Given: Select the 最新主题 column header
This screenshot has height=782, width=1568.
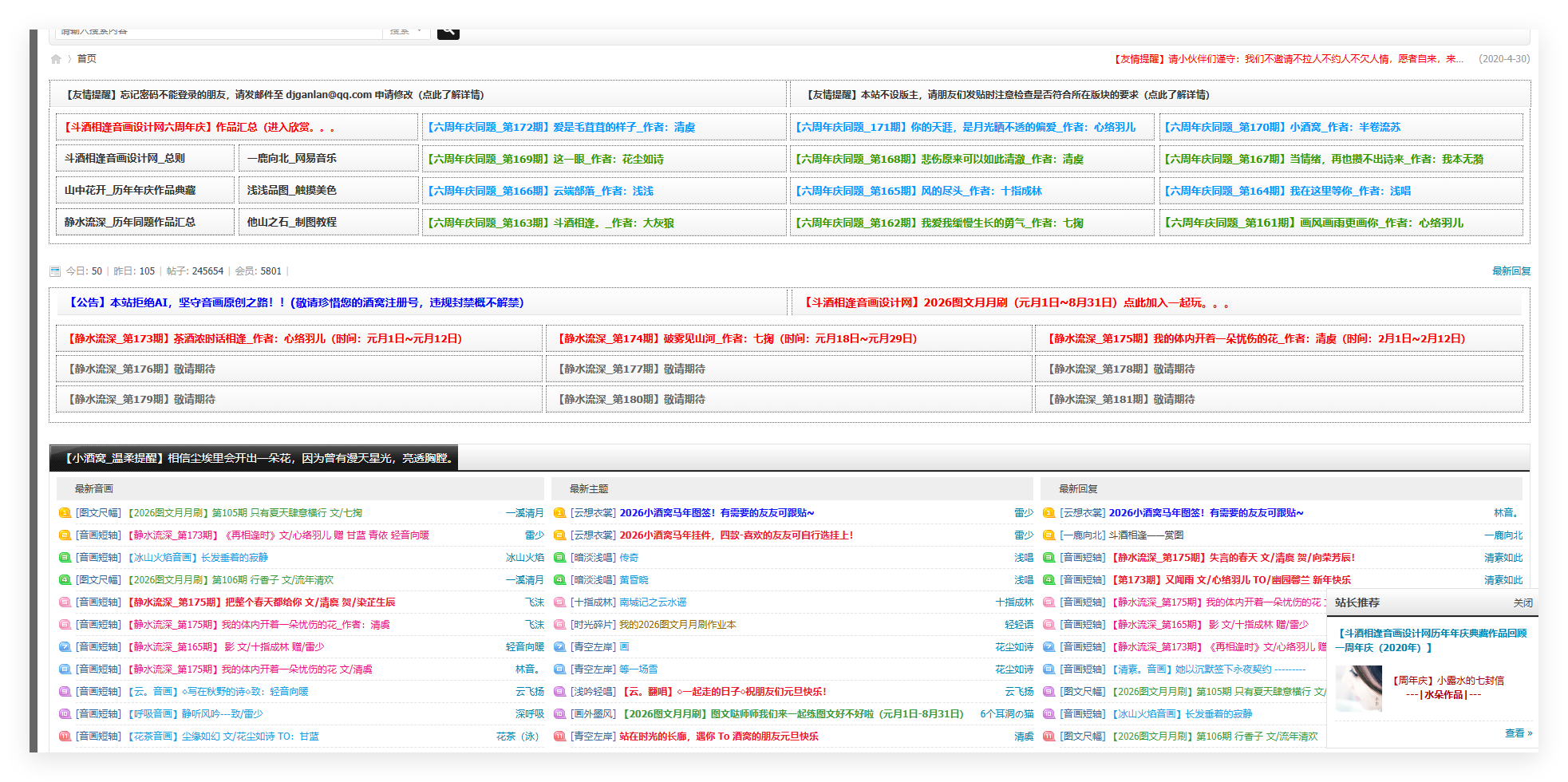Looking at the screenshot, I should tap(589, 489).
